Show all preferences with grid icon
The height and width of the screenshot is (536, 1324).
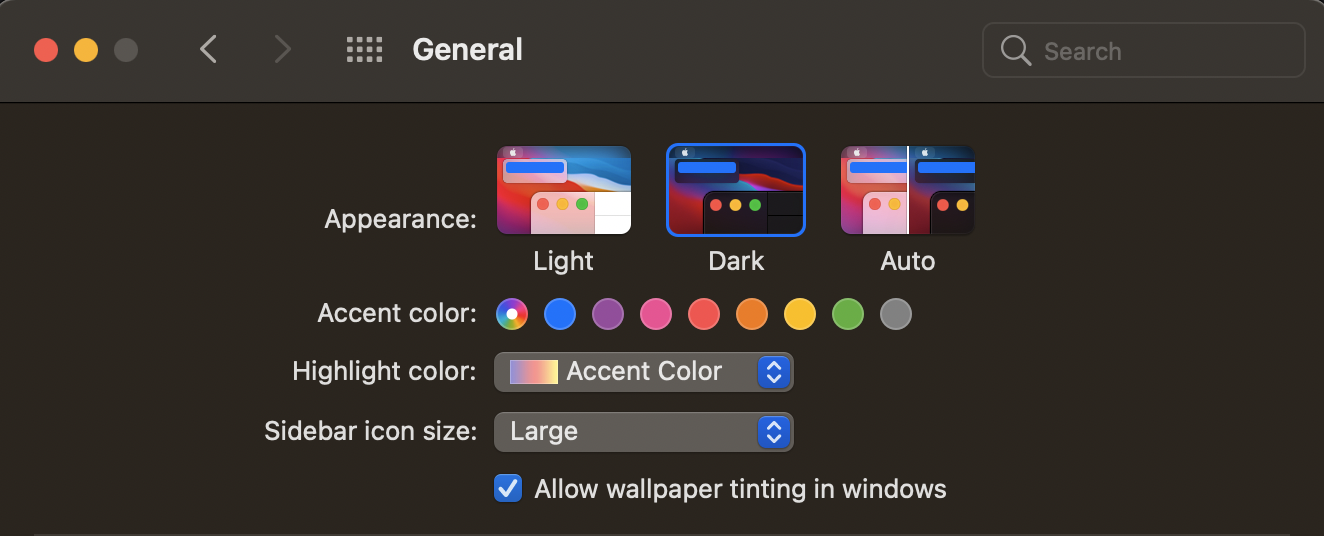(364, 50)
